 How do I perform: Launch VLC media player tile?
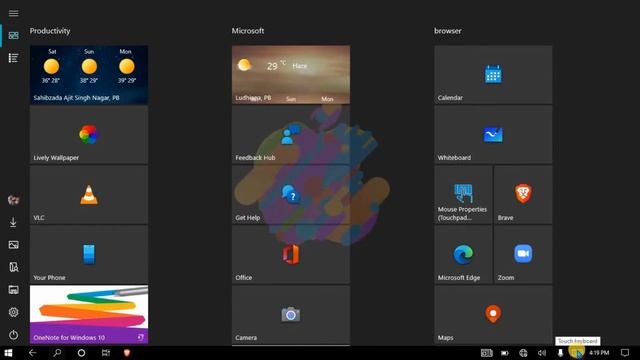pos(89,194)
